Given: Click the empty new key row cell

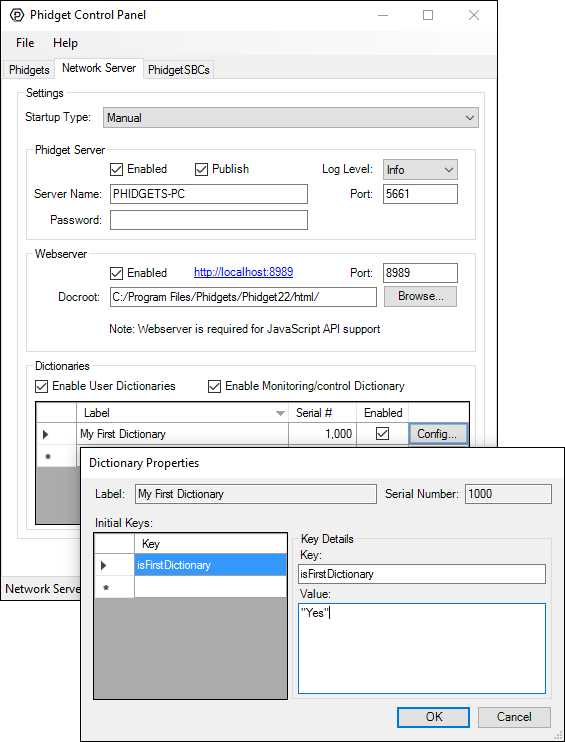Looking at the screenshot, I should pyautogui.click(x=211, y=587).
